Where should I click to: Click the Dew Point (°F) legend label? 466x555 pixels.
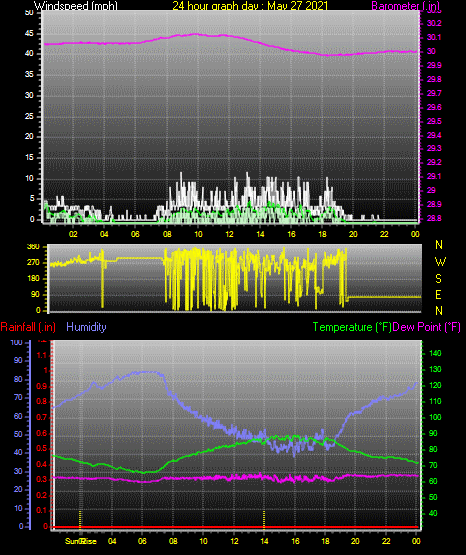point(427,327)
